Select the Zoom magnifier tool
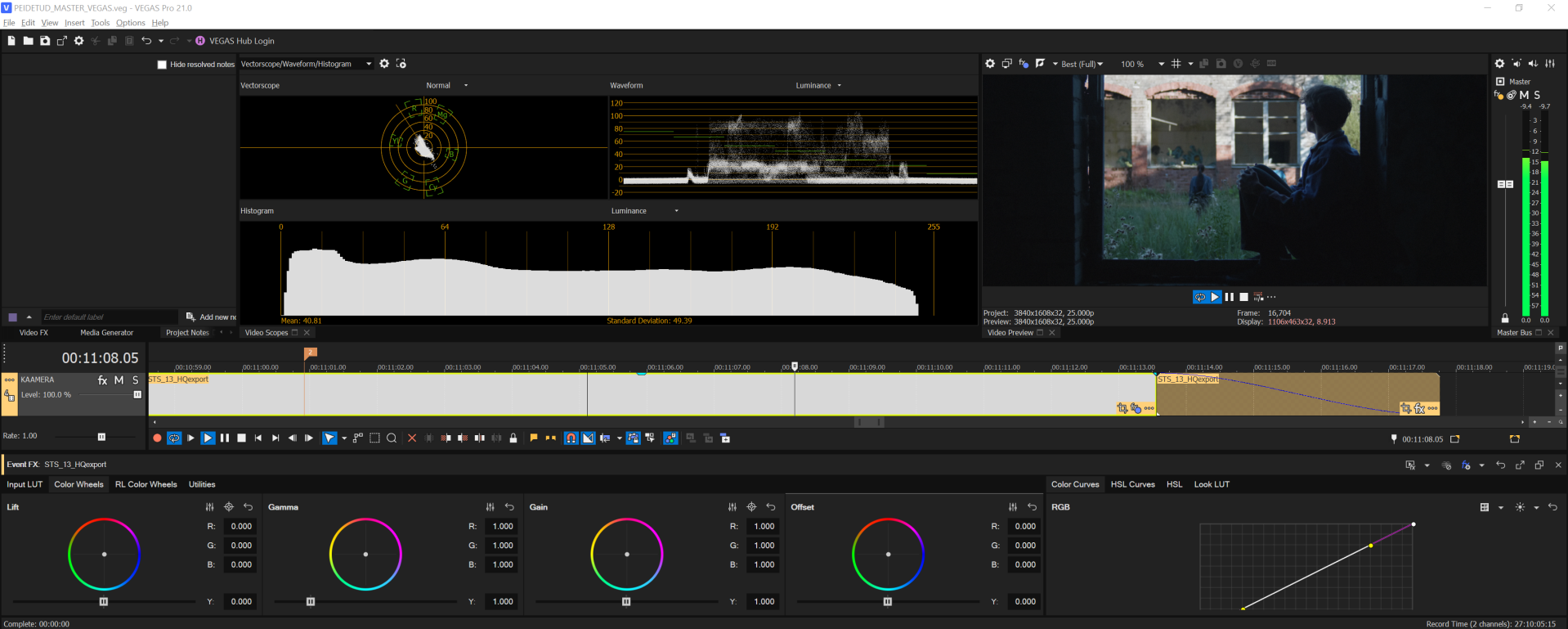The image size is (1568, 629). [x=392, y=438]
